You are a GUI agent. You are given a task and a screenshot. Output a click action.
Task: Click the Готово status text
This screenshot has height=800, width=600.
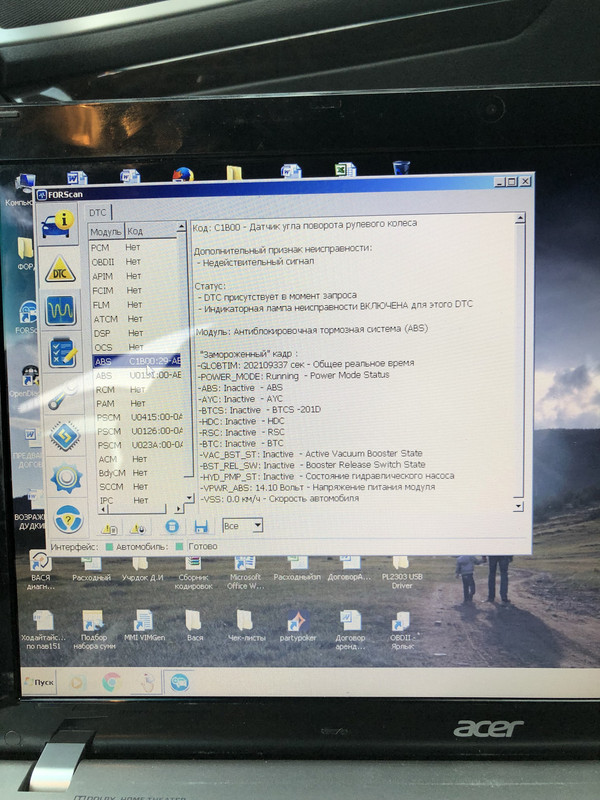(x=203, y=546)
